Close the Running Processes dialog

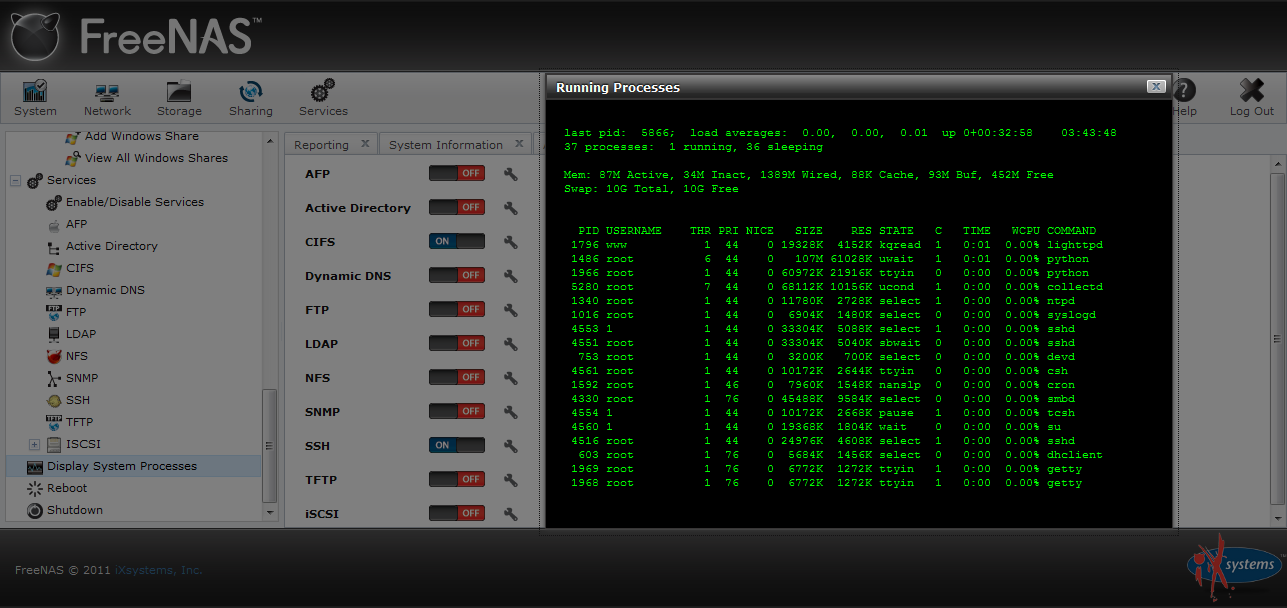click(x=1156, y=87)
